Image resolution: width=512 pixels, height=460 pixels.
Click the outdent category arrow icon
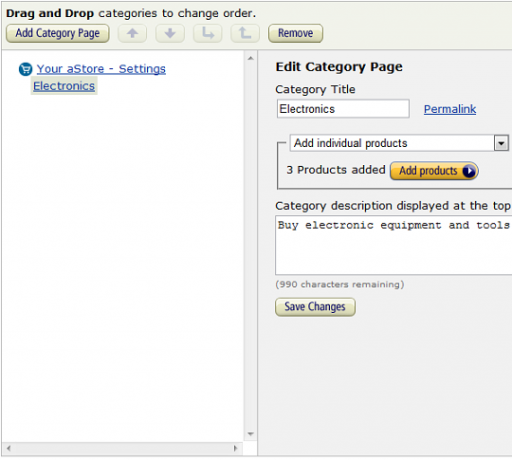pyautogui.click(x=245, y=33)
